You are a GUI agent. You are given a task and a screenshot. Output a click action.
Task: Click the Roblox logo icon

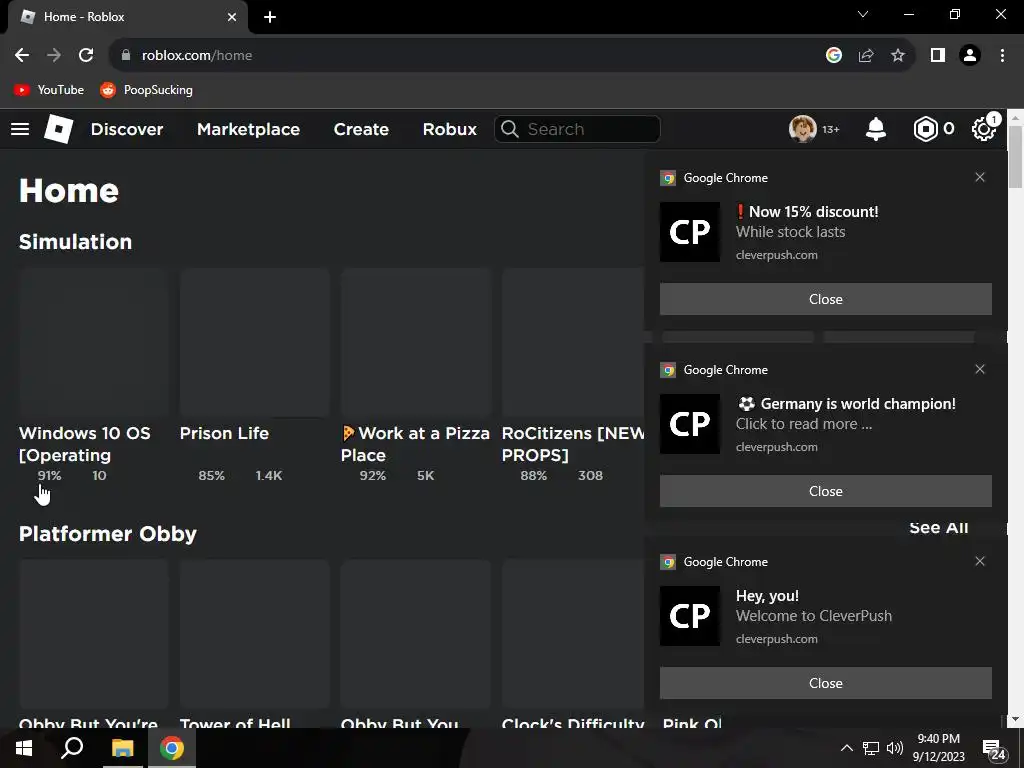tap(58, 128)
